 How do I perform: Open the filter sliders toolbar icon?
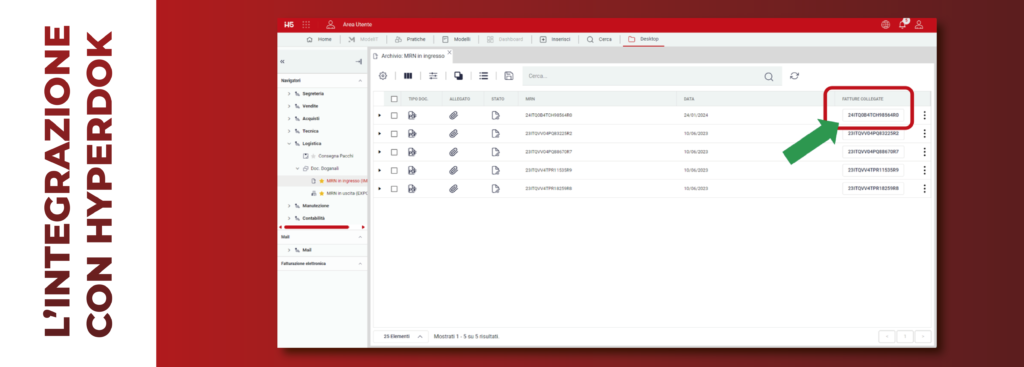[433, 76]
